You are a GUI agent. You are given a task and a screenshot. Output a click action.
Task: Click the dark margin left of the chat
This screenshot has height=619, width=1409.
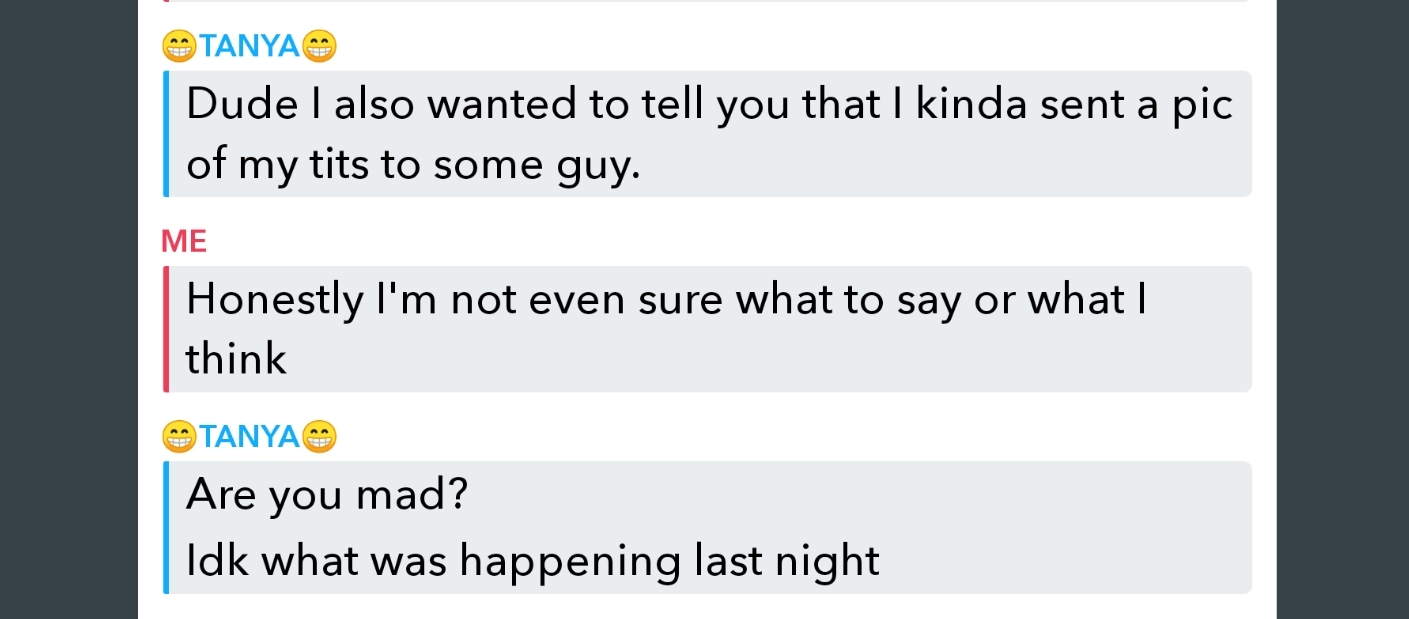click(x=68, y=309)
